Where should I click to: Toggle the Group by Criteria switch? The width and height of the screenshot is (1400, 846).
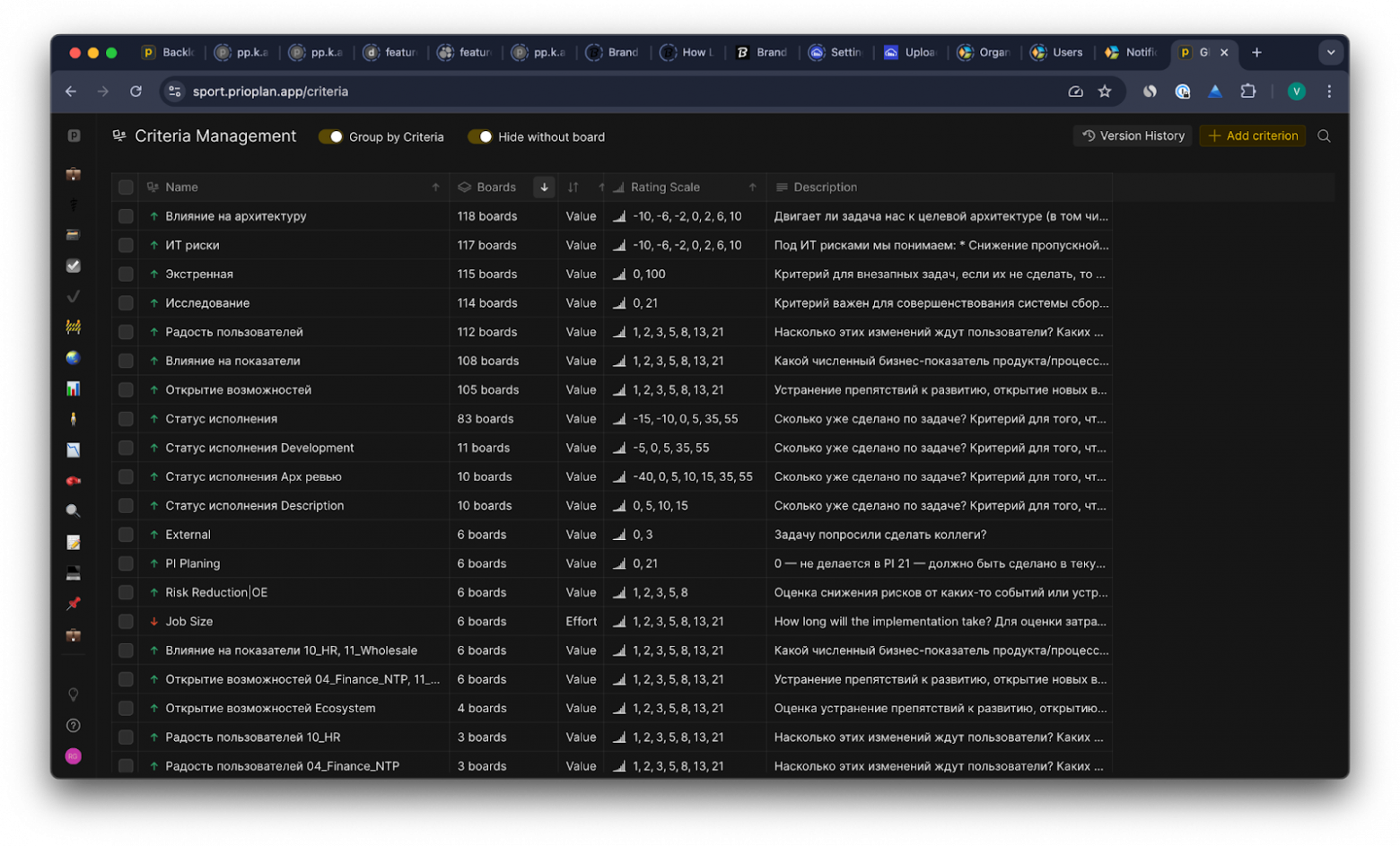331,136
